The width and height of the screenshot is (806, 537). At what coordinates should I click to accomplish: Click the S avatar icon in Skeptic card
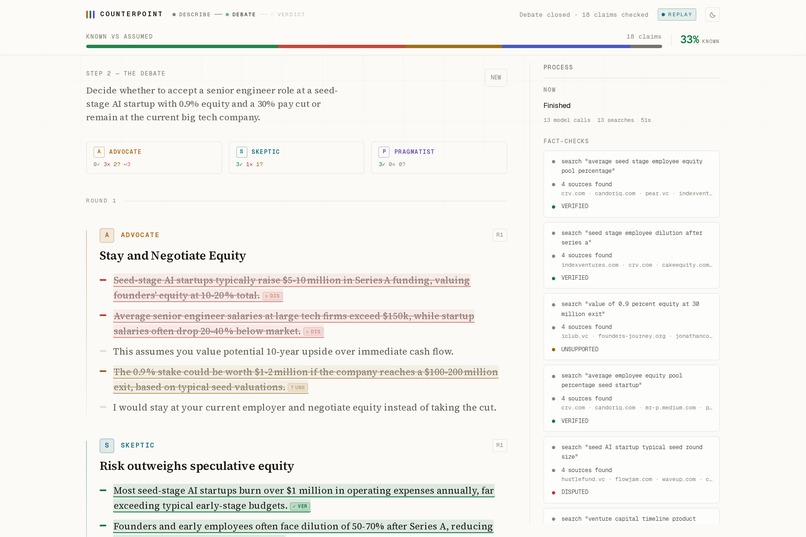241,152
